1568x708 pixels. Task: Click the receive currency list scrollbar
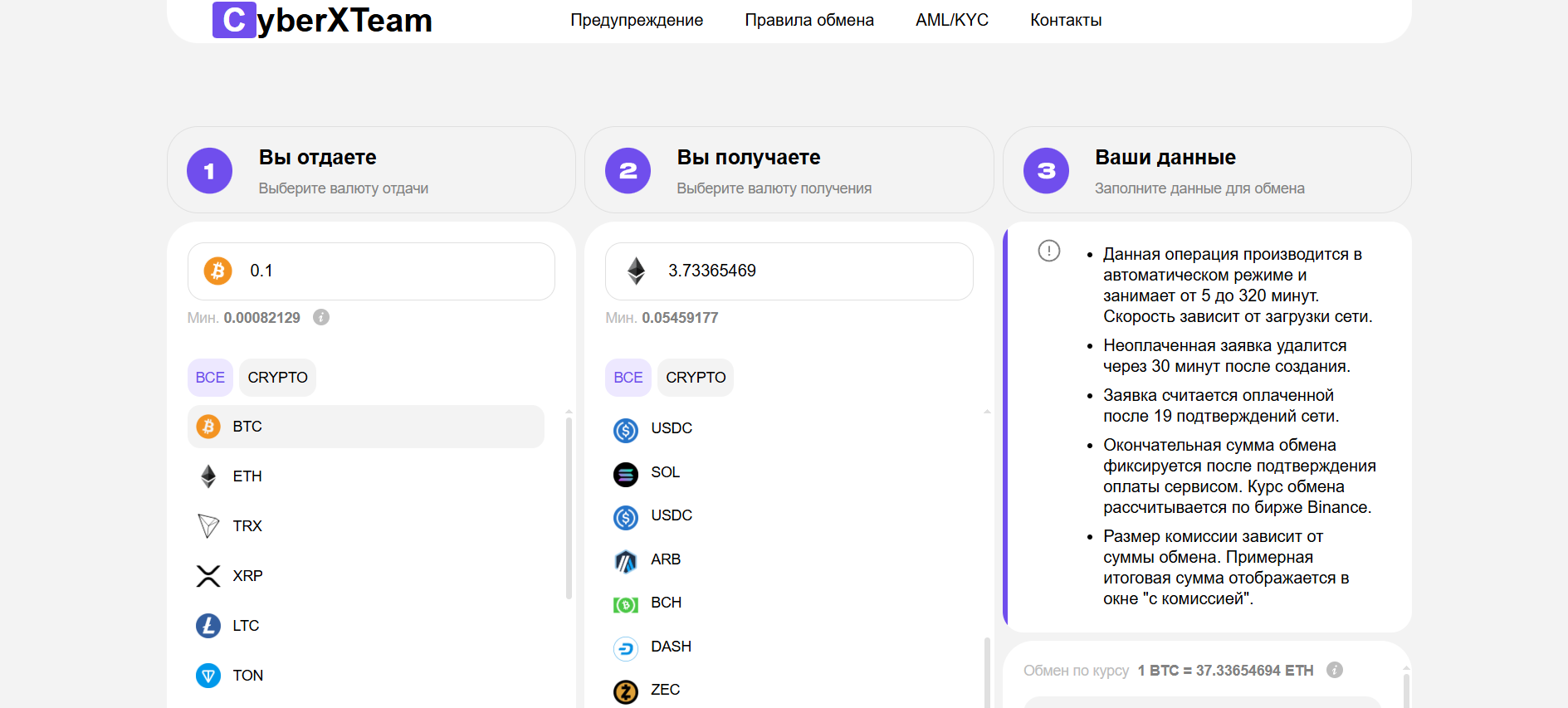point(987,672)
